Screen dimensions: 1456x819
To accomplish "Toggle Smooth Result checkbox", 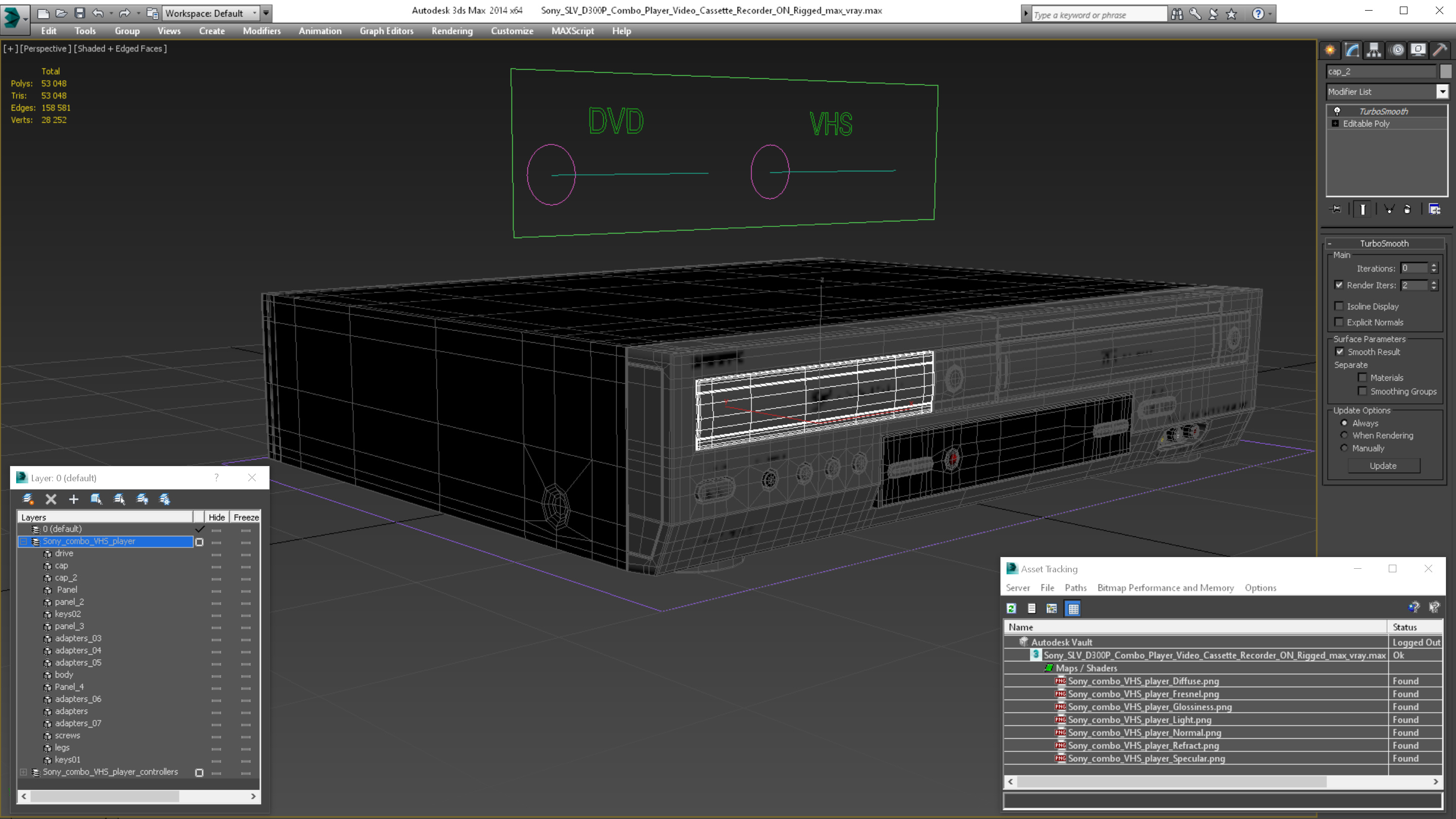I will pos(1340,351).
